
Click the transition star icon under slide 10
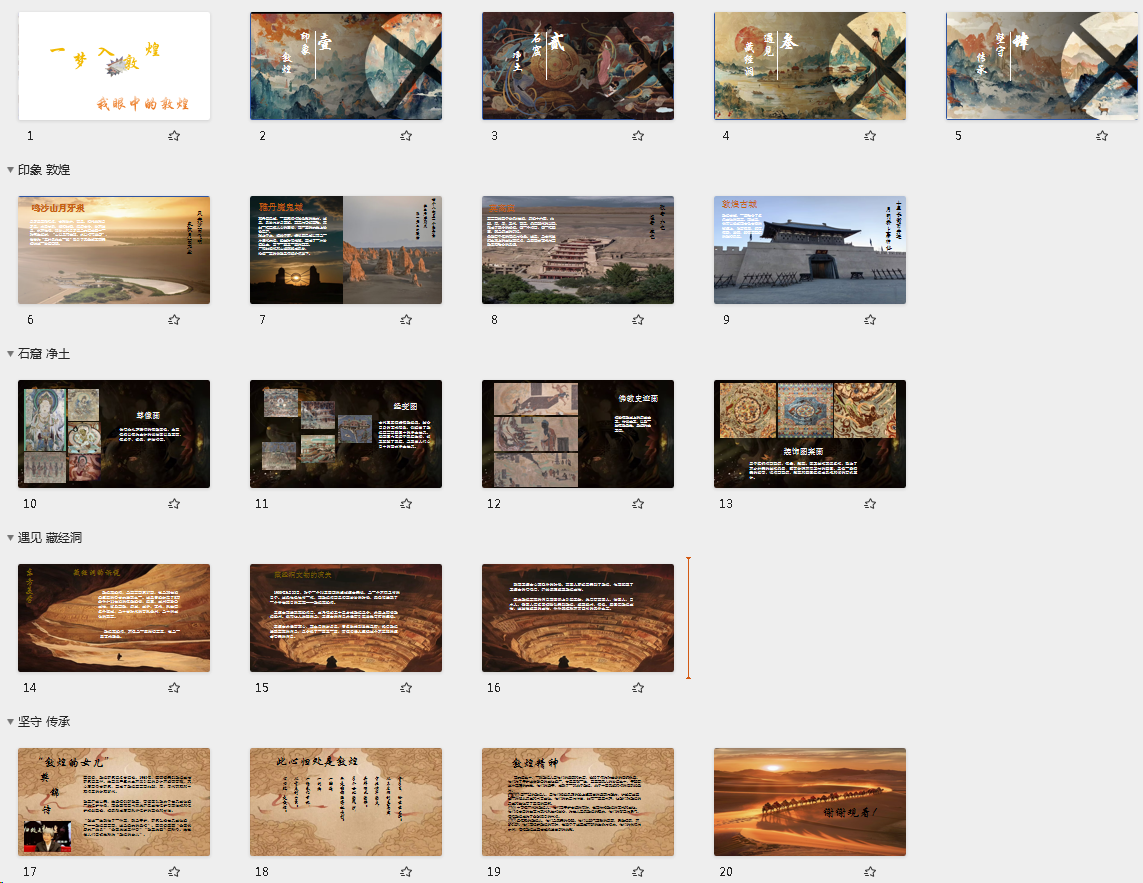(174, 503)
